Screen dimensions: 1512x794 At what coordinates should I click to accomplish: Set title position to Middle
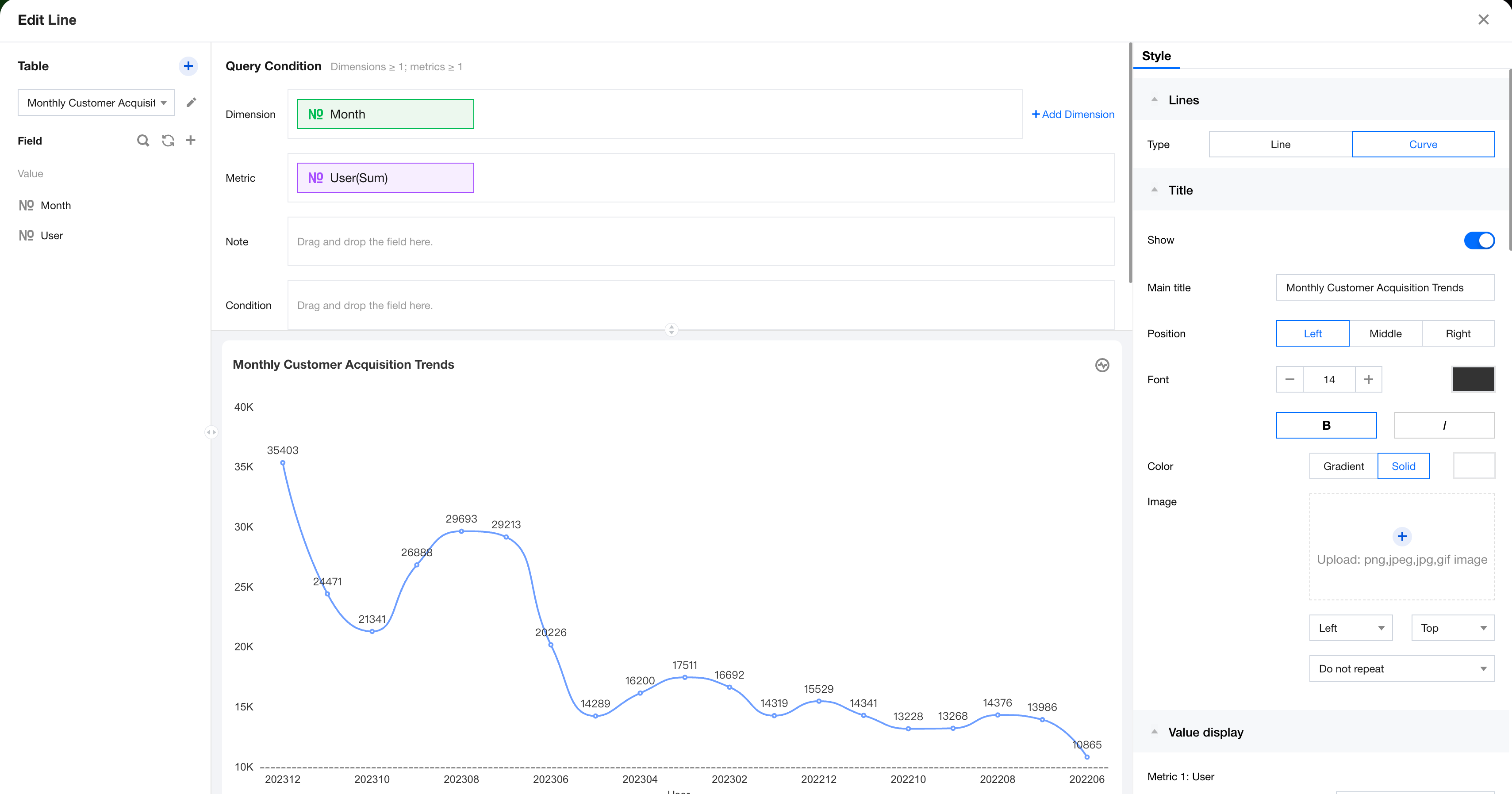[1385, 334]
